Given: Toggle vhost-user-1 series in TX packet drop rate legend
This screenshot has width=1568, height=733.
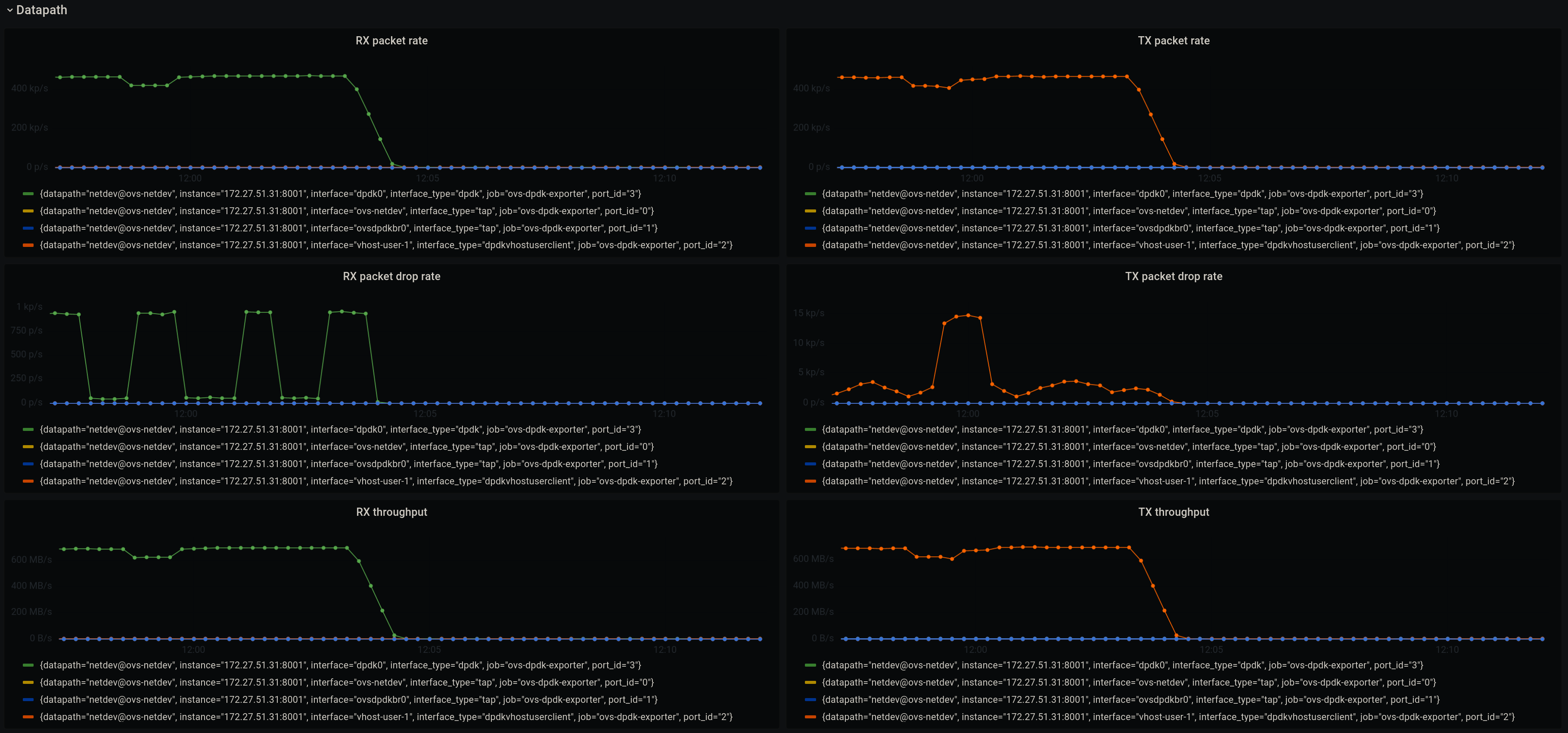Looking at the screenshot, I should click(x=1167, y=481).
